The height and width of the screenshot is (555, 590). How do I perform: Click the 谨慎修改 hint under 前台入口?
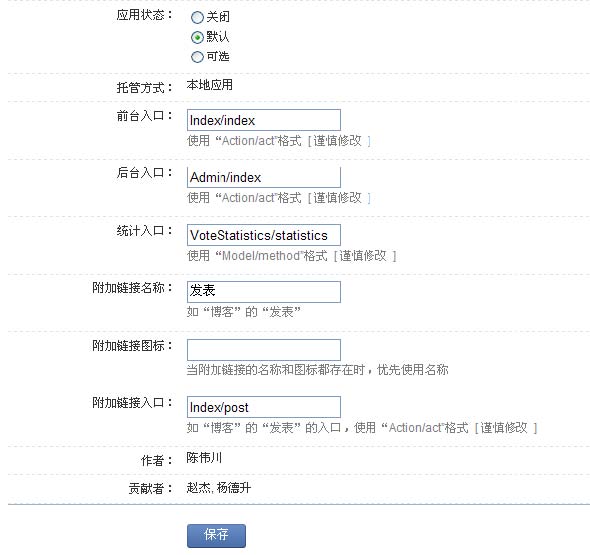point(338,141)
